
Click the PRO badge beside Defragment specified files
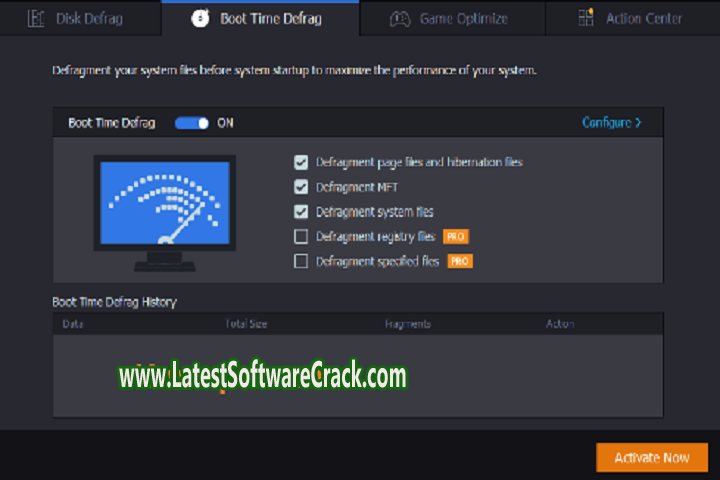pos(459,262)
